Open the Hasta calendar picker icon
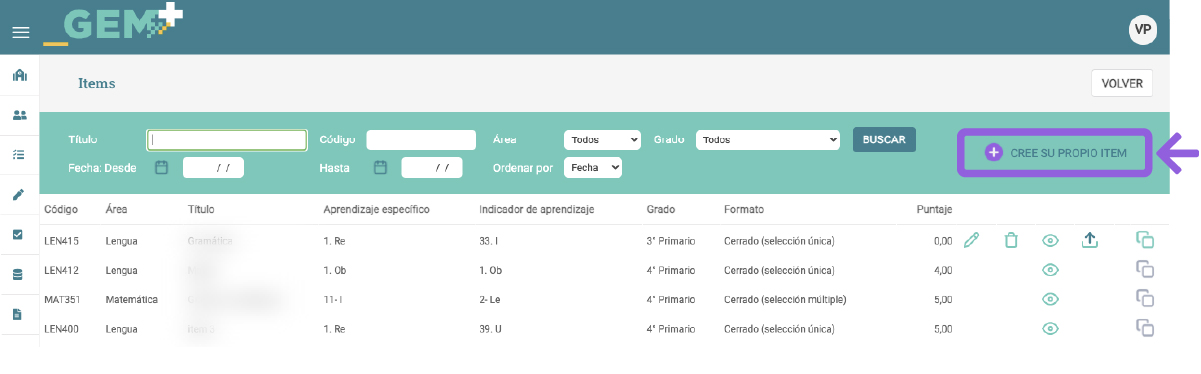The width and height of the screenshot is (1201, 374). tap(380, 167)
